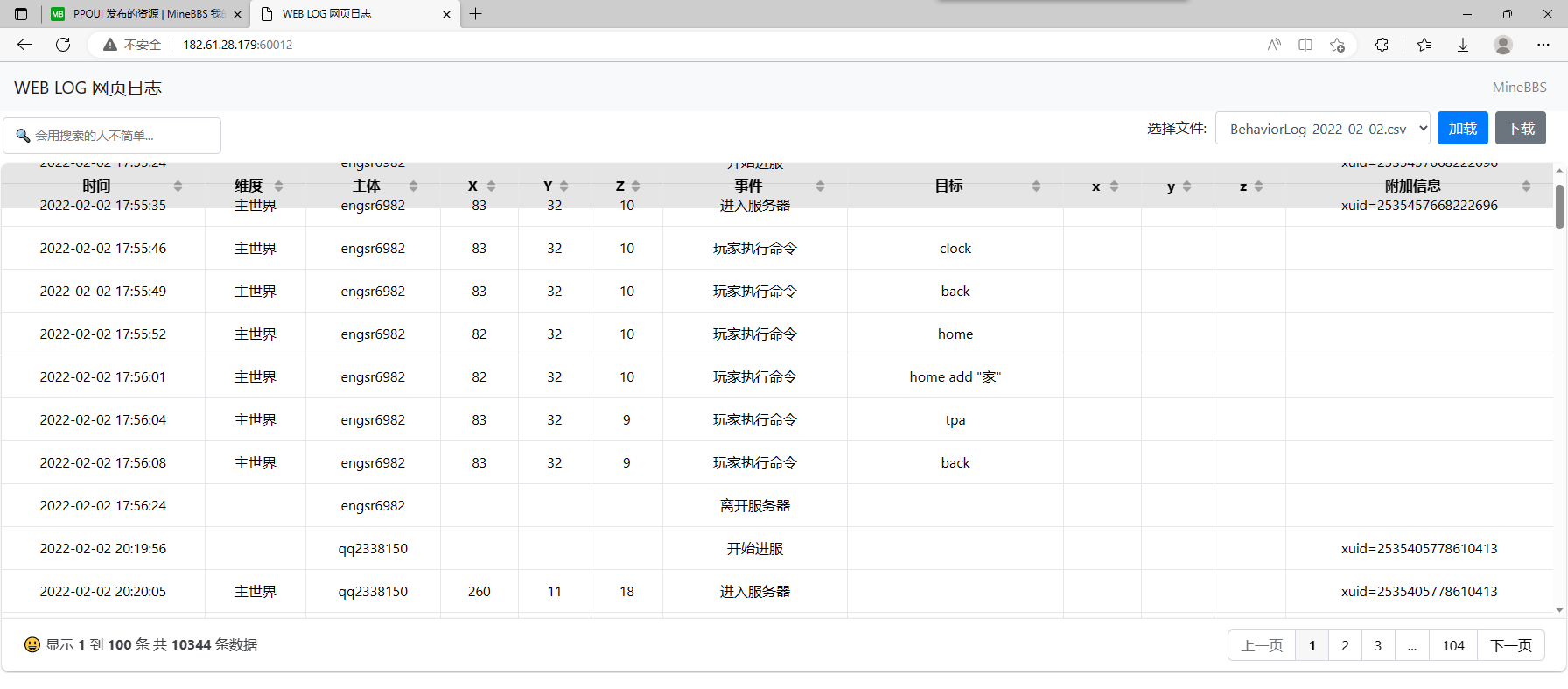Select timestamp 2022-02-02 17:55:46 cell
1568x689 pixels.
pyautogui.click(x=103, y=249)
